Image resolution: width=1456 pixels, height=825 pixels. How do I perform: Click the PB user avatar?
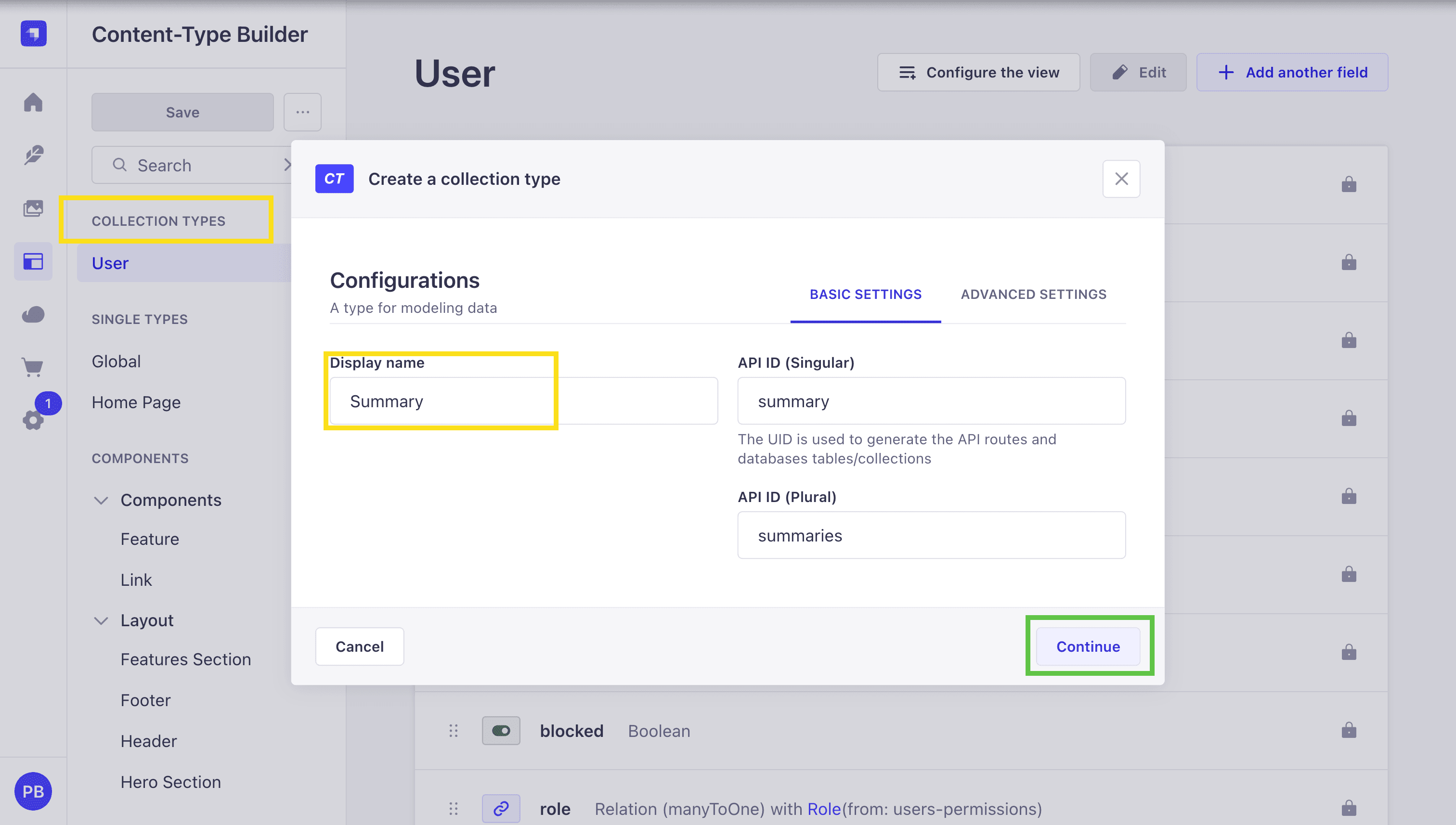(x=33, y=791)
